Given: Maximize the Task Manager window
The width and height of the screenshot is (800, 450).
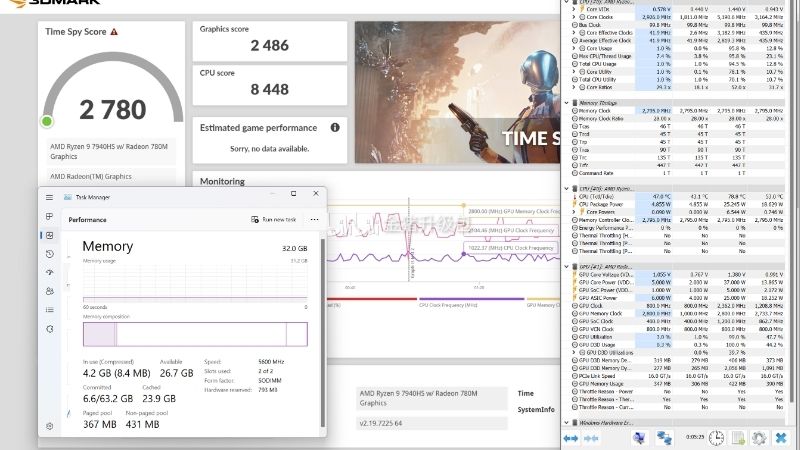Looking at the screenshot, I should click(293, 194).
